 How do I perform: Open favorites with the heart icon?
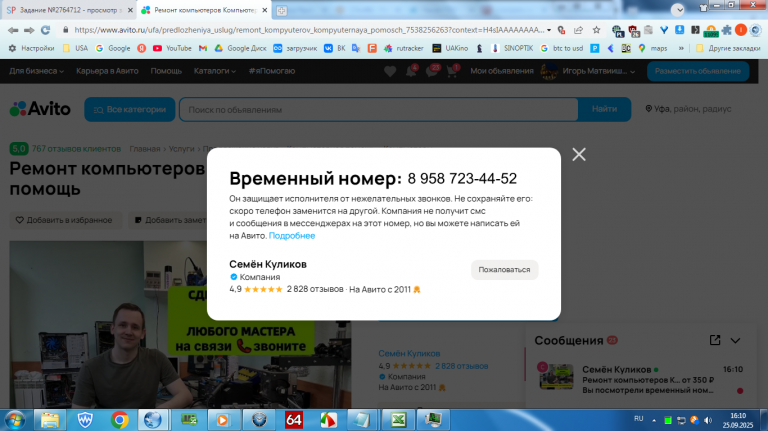pyautogui.click(x=390, y=72)
